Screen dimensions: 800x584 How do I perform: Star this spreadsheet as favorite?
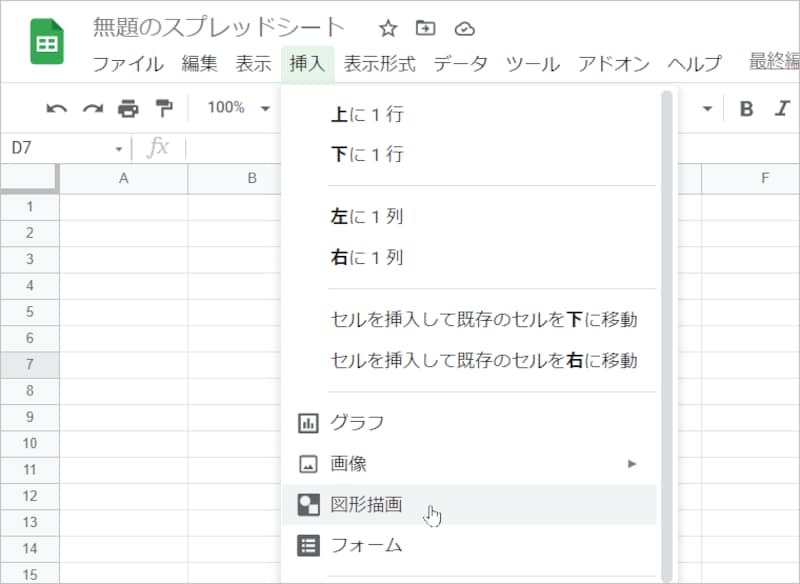[387, 30]
